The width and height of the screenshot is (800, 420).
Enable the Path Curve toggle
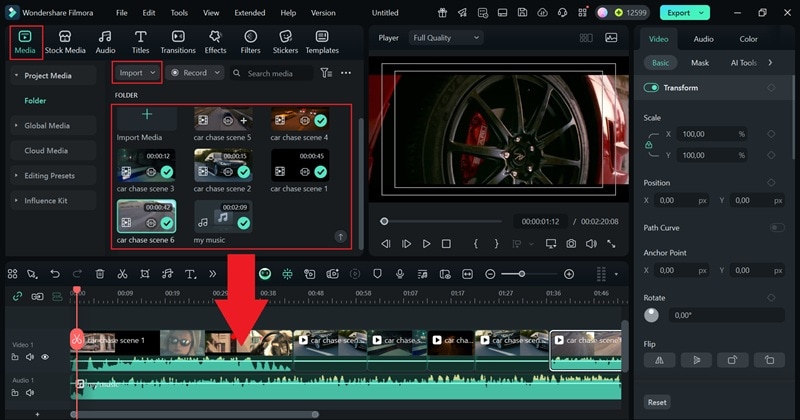coord(776,228)
